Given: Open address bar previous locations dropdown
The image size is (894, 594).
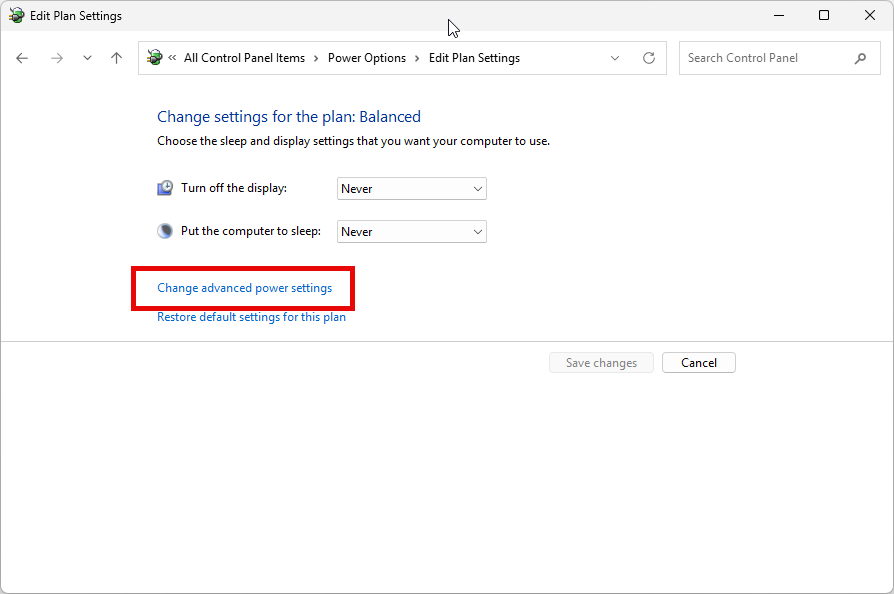Looking at the screenshot, I should tap(615, 58).
